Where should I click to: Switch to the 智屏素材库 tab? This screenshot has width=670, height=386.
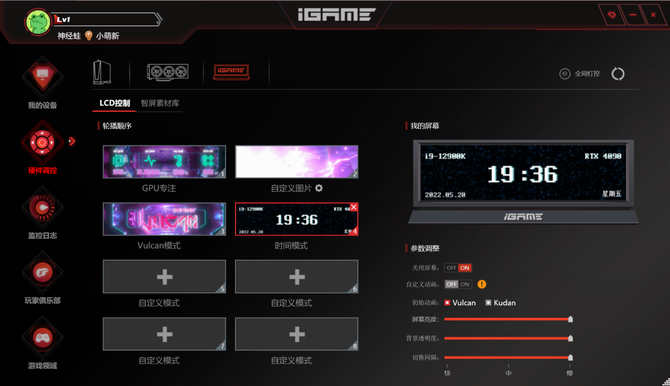pyautogui.click(x=160, y=103)
